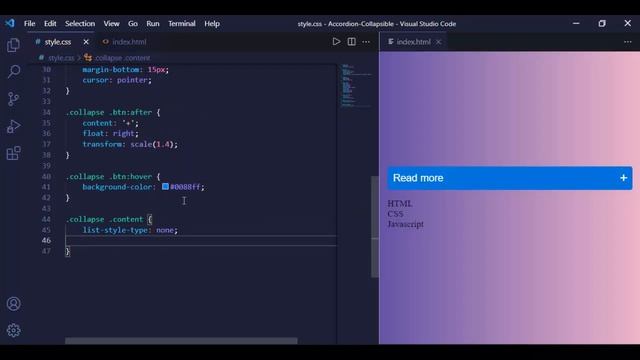
Task: Open the File menu
Action: [29, 24]
